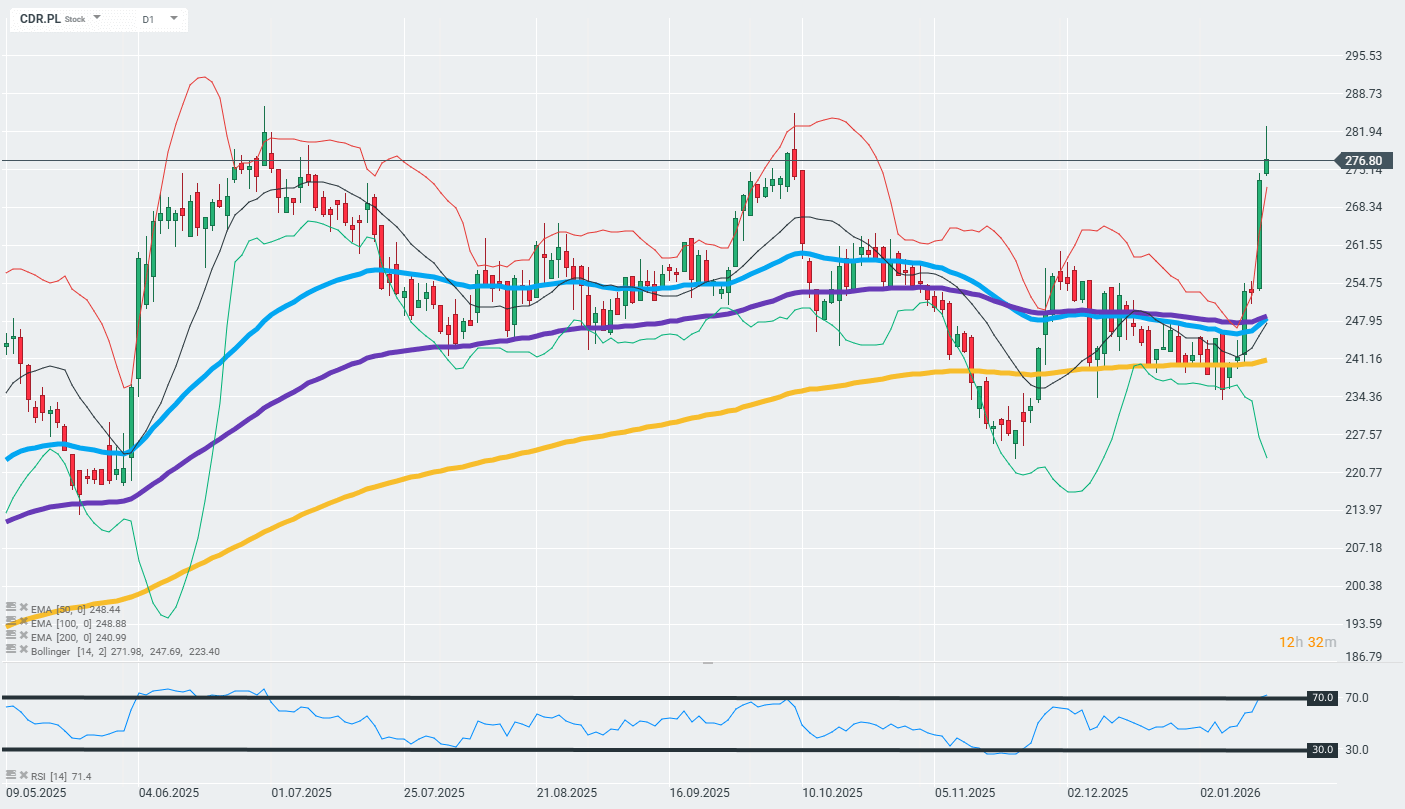Click the 288.73 price axis label
The height and width of the screenshot is (809, 1405).
1364,94
